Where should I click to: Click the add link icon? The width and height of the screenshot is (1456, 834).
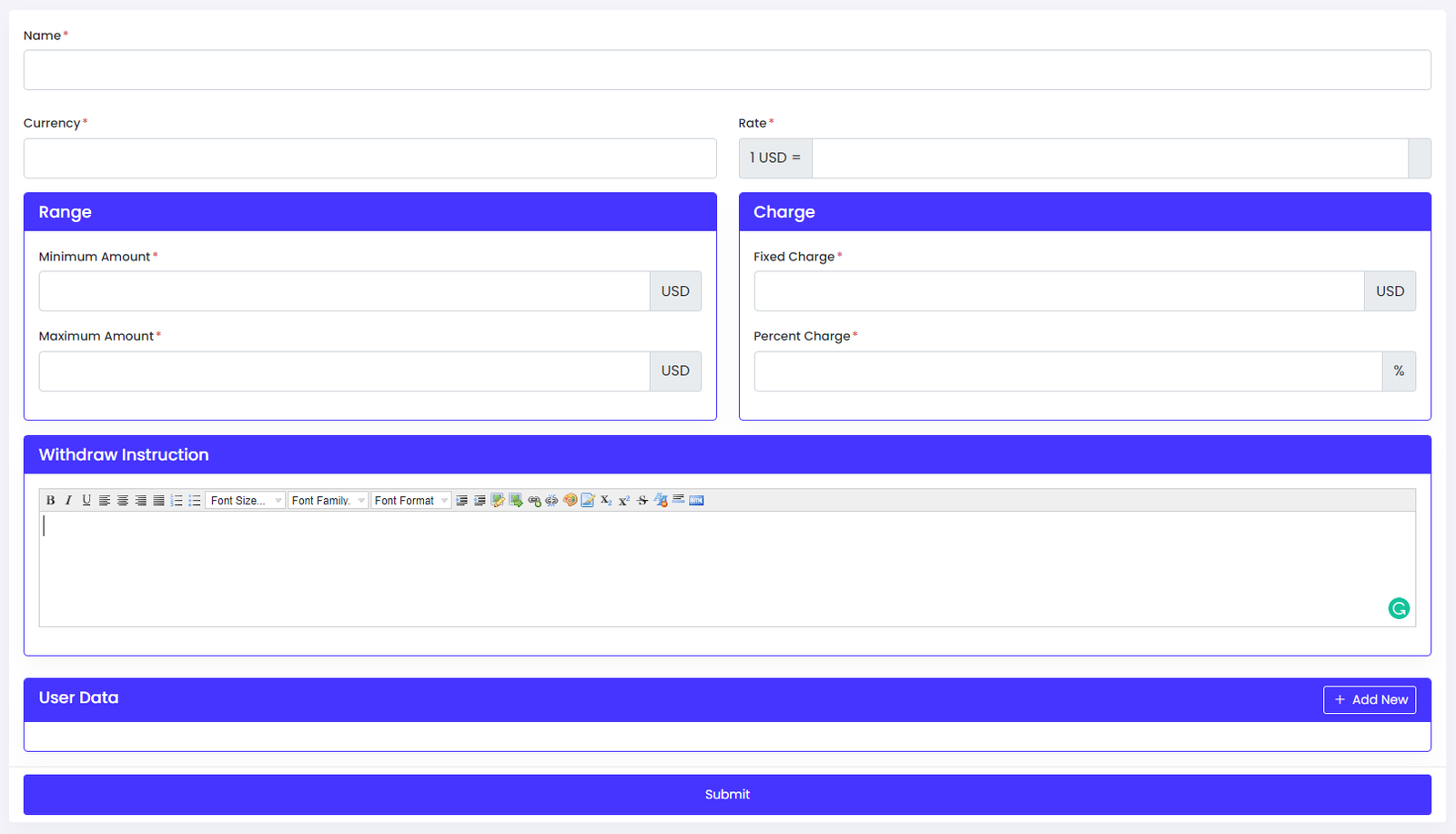(x=534, y=501)
